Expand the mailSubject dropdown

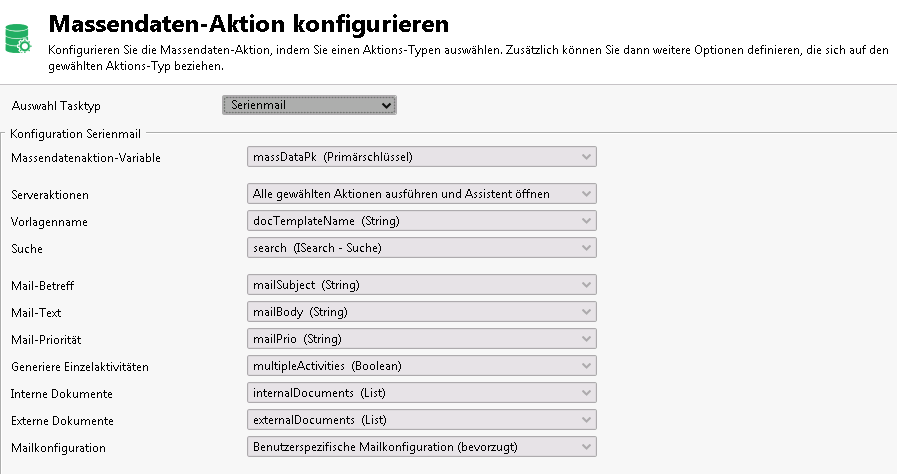pyautogui.click(x=421, y=285)
